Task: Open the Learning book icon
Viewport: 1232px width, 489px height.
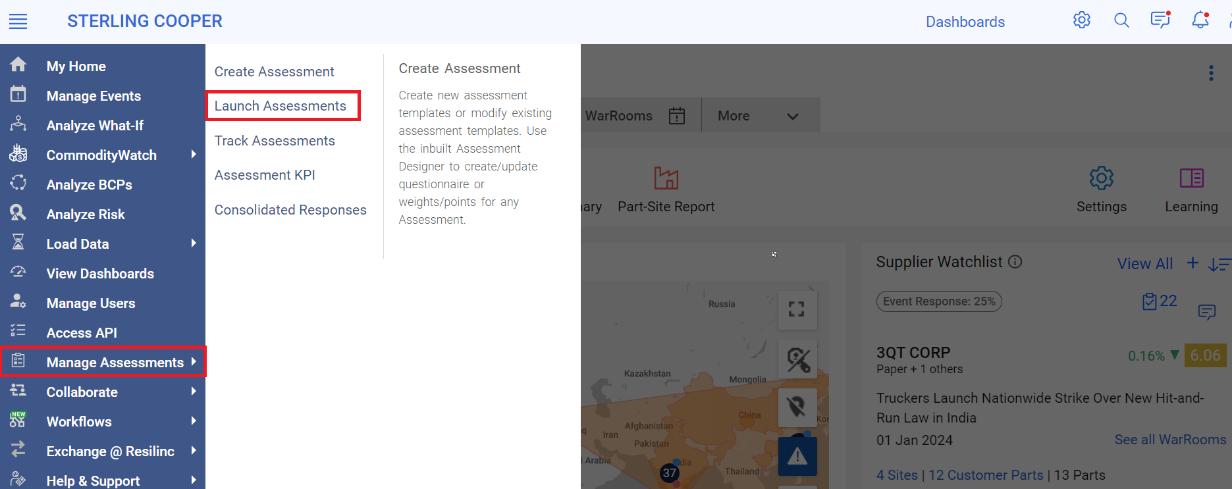Action: [x=1191, y=178]
